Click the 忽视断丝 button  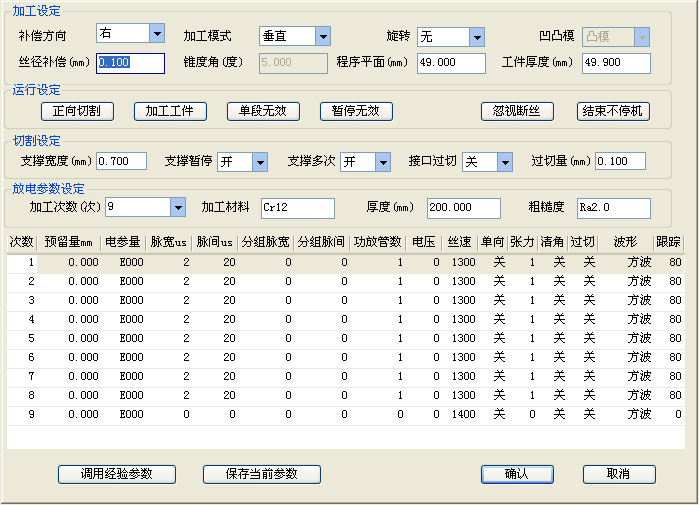pos(517,111)
